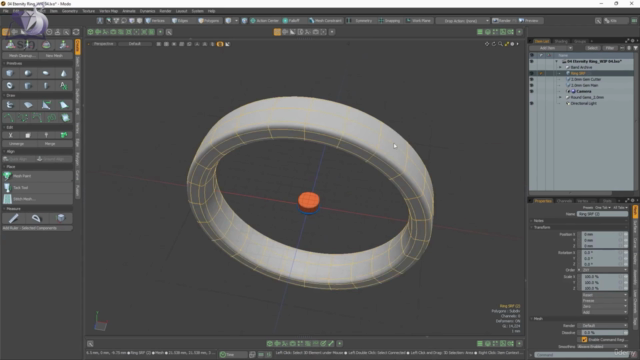
Task: Click the Falloff toolbar button
Action: tap(291, 20)
